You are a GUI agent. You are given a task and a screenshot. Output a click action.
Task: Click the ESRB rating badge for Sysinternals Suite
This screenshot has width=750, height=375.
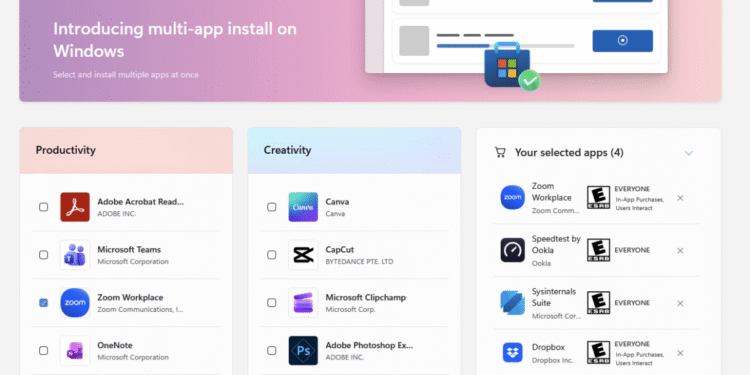tap(598, 303)
